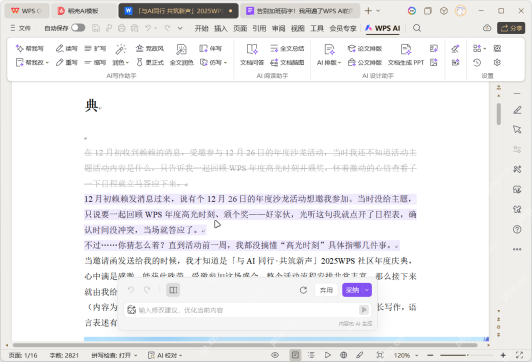The height and width of the screenshot is (362, 532).
Task: Click the zoom slider in status bar
Action: click(468, 355)
